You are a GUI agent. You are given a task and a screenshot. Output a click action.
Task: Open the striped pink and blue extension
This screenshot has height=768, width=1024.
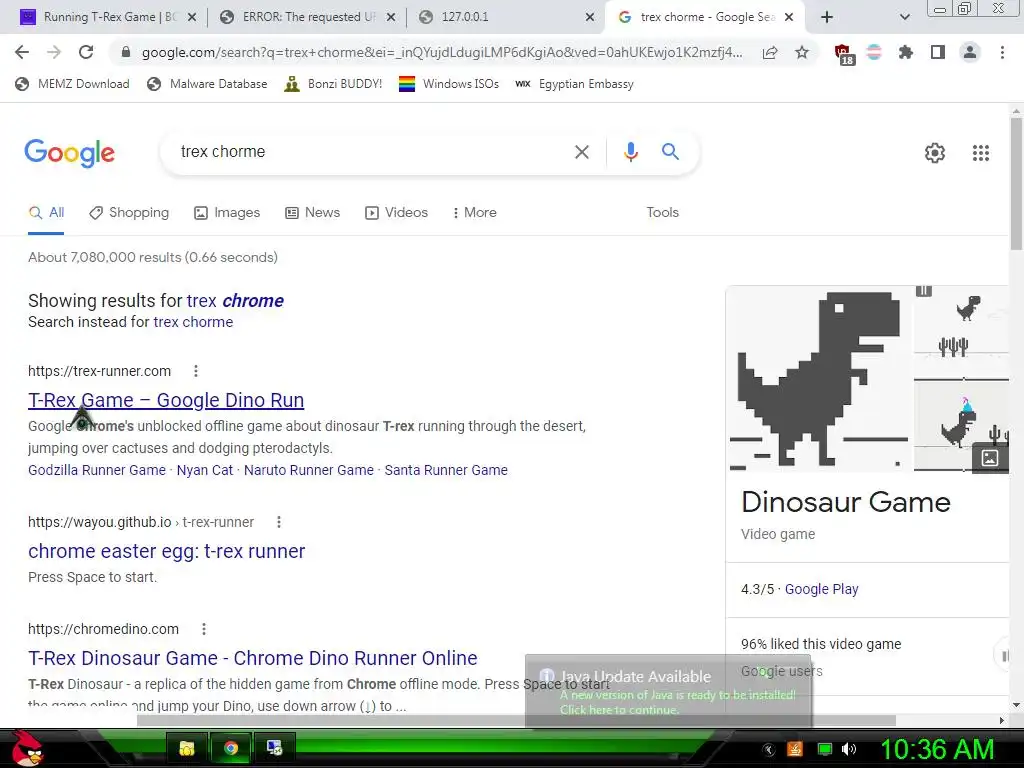874,52
